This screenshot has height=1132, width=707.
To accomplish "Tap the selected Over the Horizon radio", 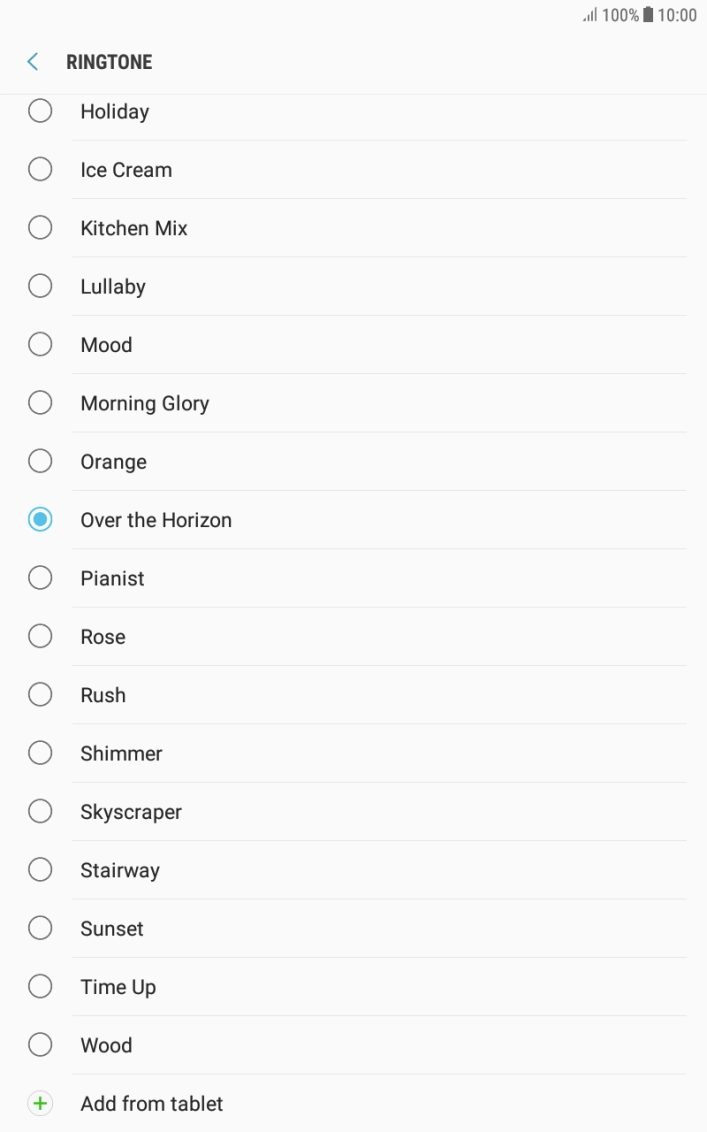I will coord(40,520).
